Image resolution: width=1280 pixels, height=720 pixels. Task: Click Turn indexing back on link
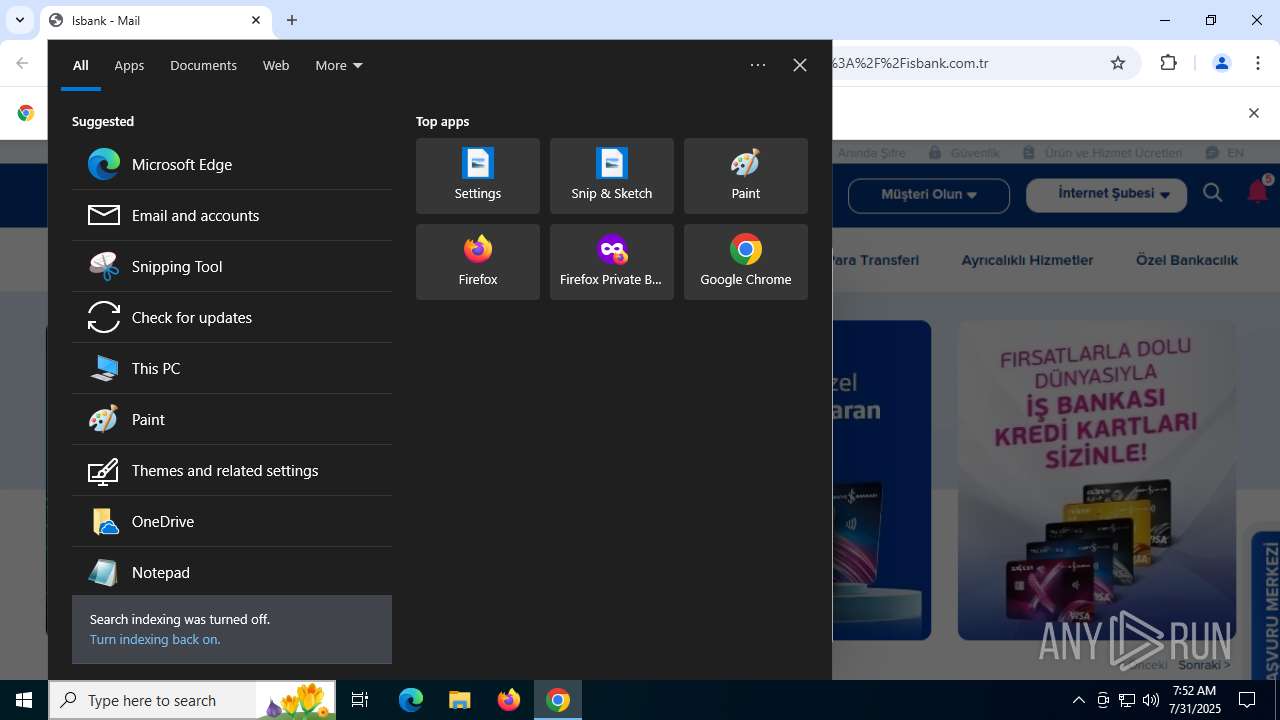[x=155, y=639]
